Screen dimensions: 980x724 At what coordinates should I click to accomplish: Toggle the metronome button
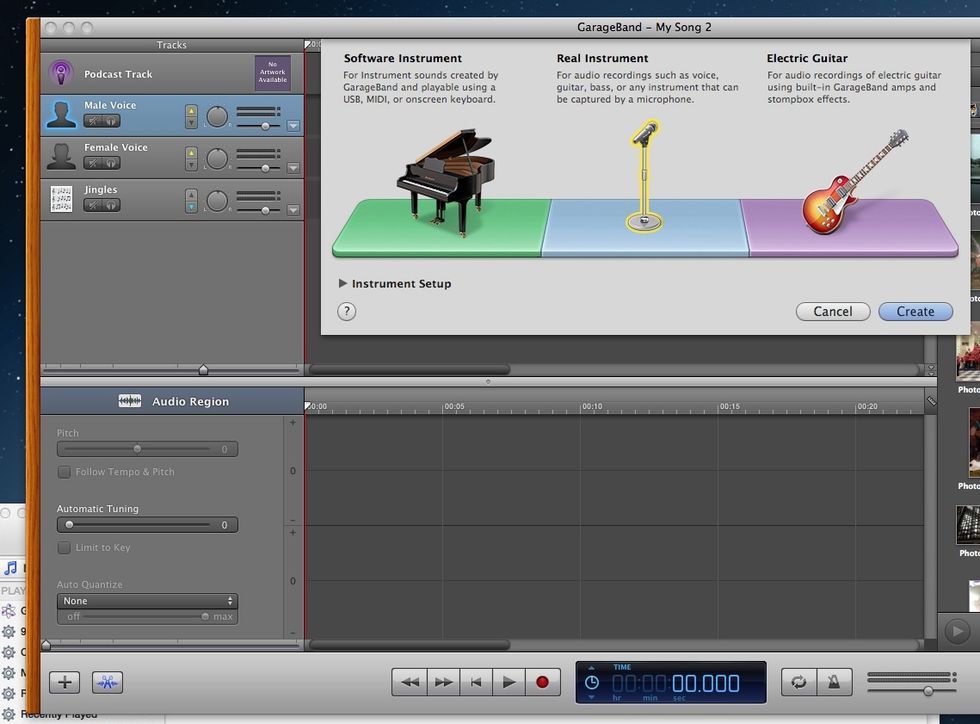pos(832,682)
